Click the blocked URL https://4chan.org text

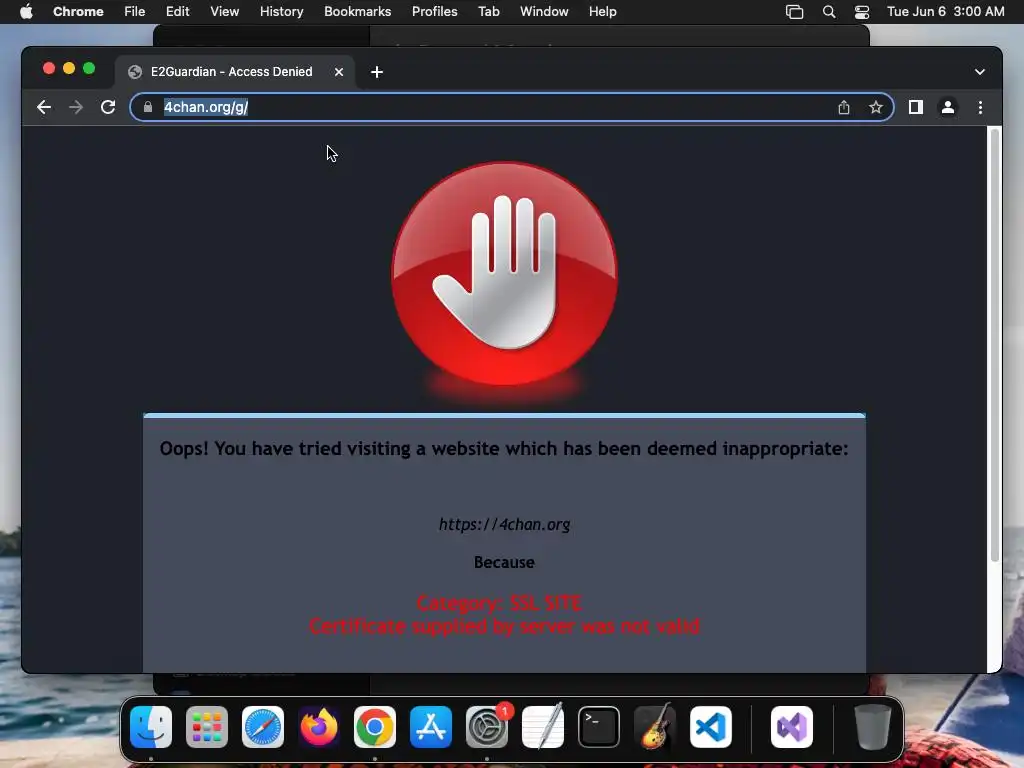[x=504, y=524]
